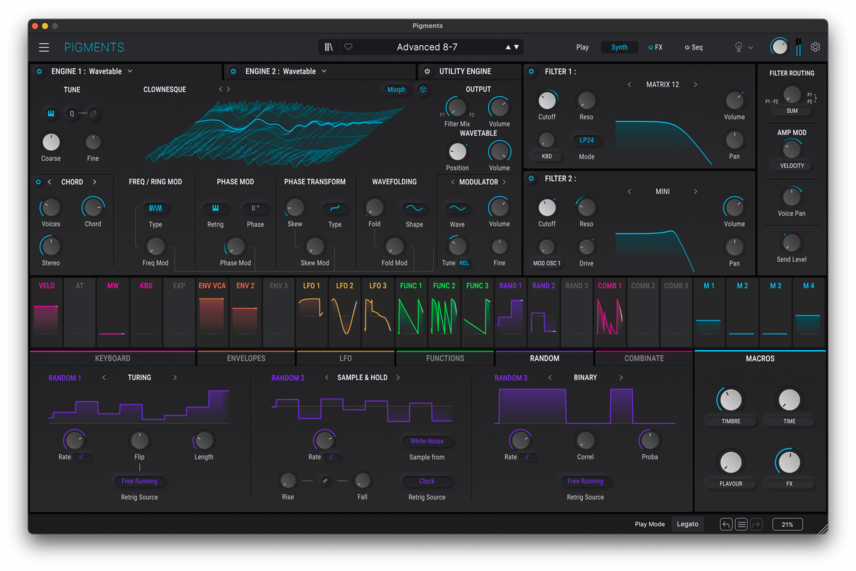Click the Filter Routing SUM button

(792, 111)
